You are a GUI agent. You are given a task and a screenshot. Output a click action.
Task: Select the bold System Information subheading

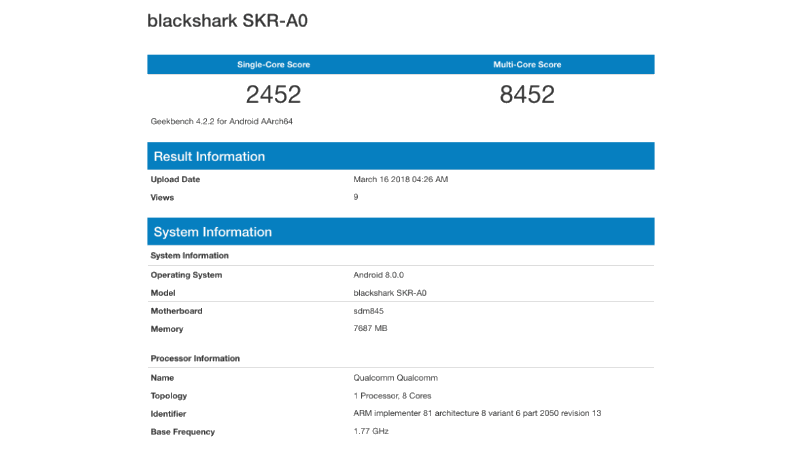(x=189, y=256)
